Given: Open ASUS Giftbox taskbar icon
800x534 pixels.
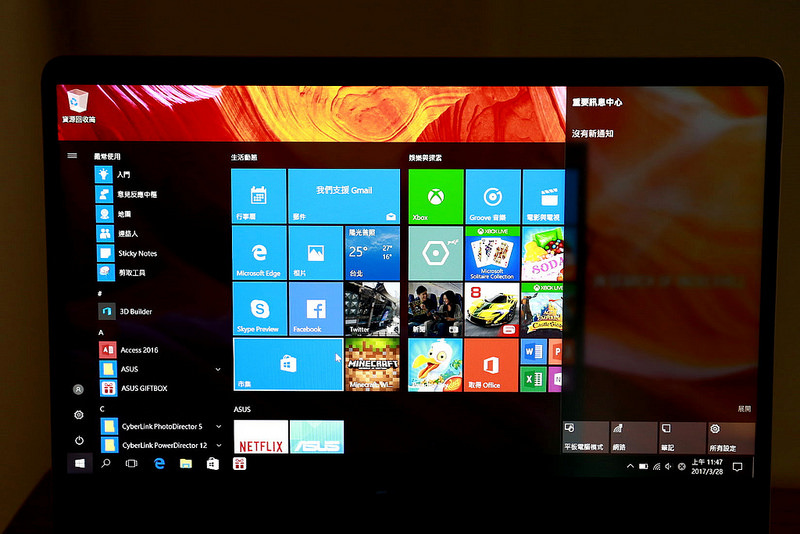Looking at the screenshot, I should point(239,463).
